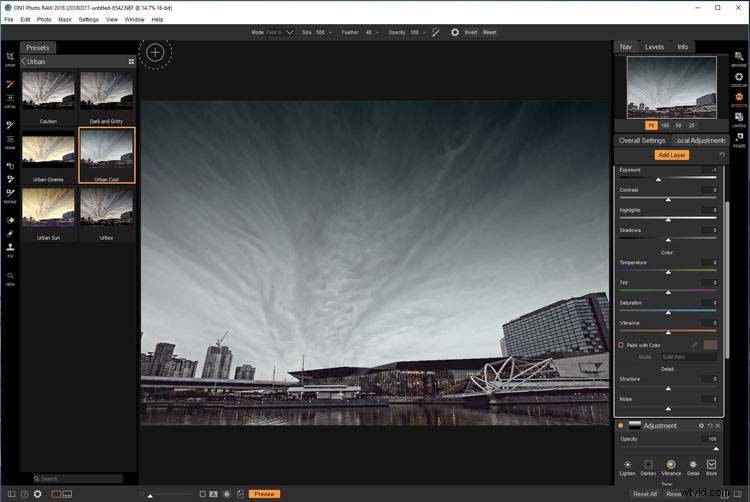Toggle show mask overlay icon
The image size is (750, 502).
click(227, 494)
